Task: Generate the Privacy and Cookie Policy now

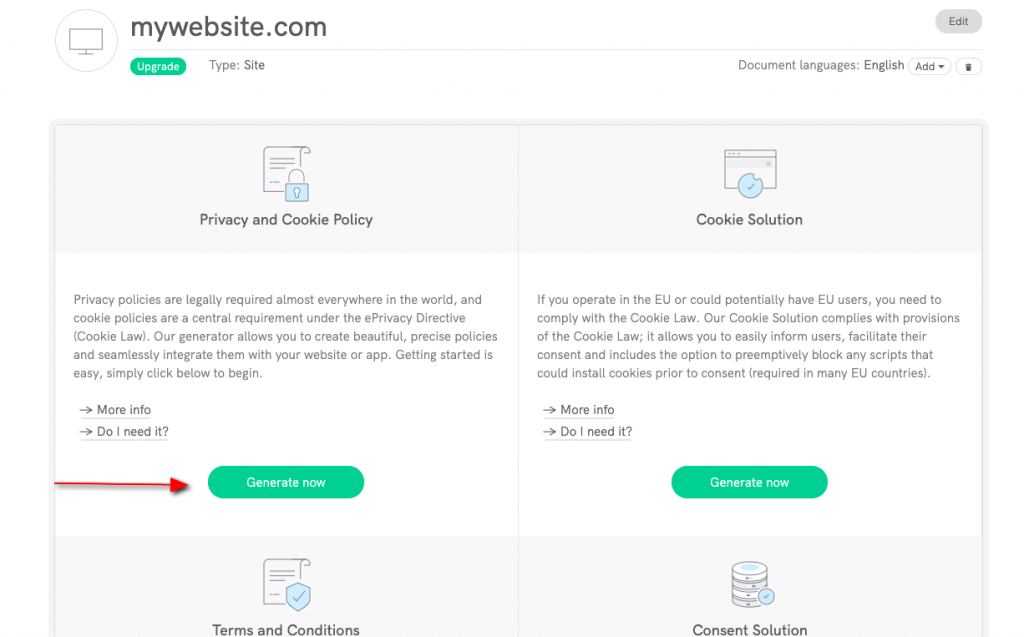Action: click(x=286, y=482)
